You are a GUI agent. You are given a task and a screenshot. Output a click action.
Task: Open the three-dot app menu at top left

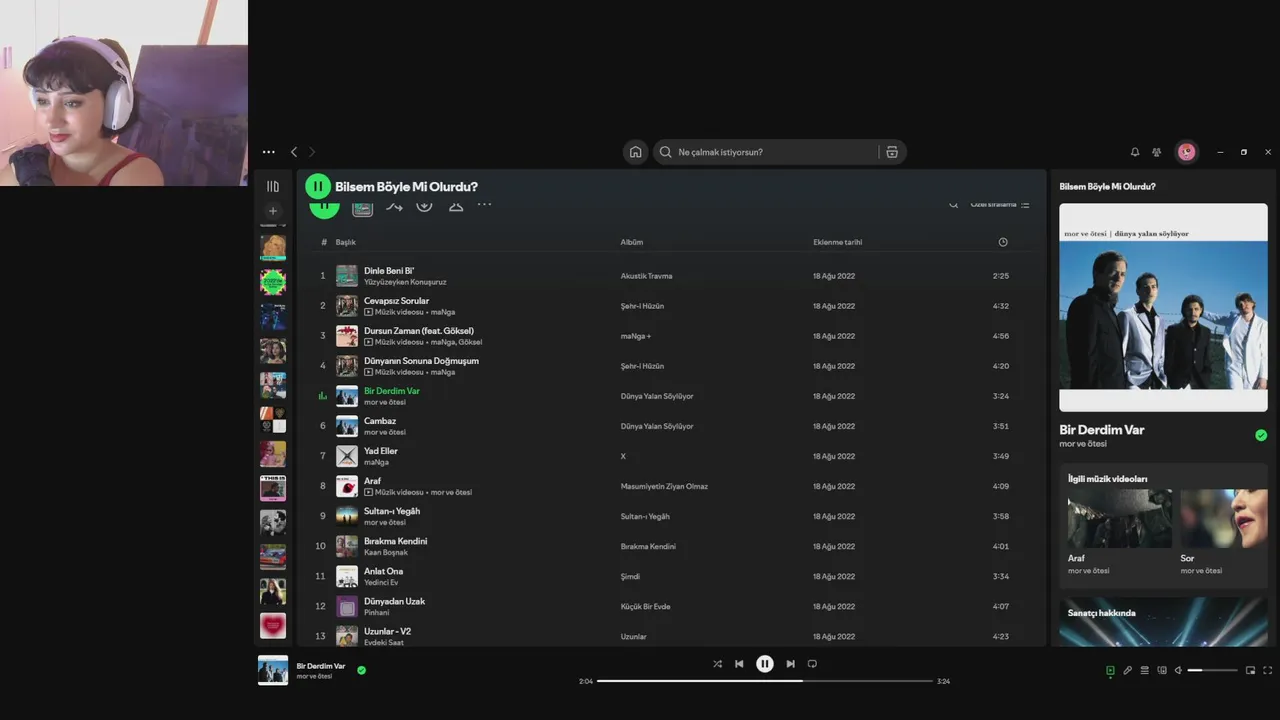click(x=268, y=152)
